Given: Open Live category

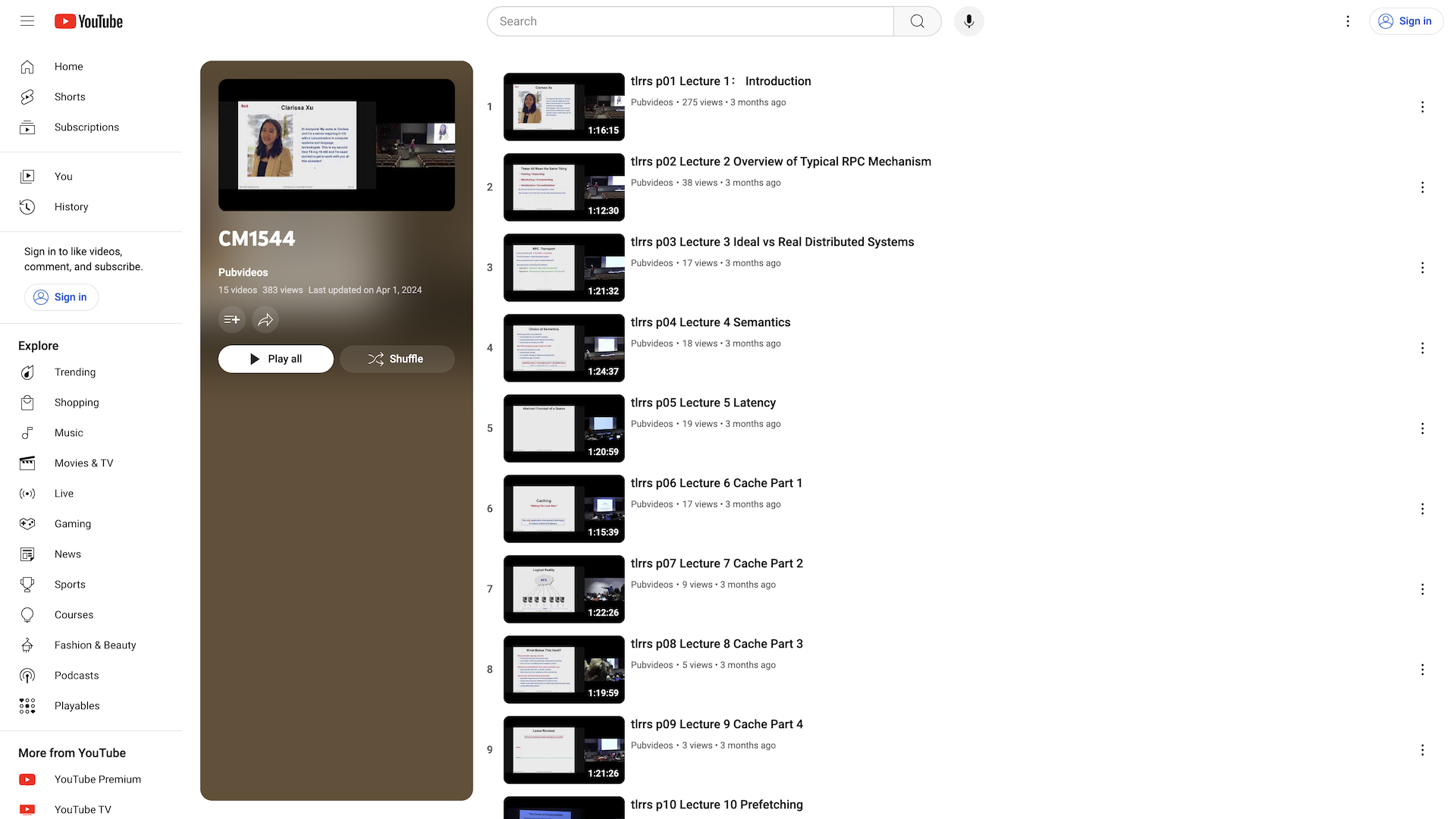Looking at the screenshot, I should (91, 494).
